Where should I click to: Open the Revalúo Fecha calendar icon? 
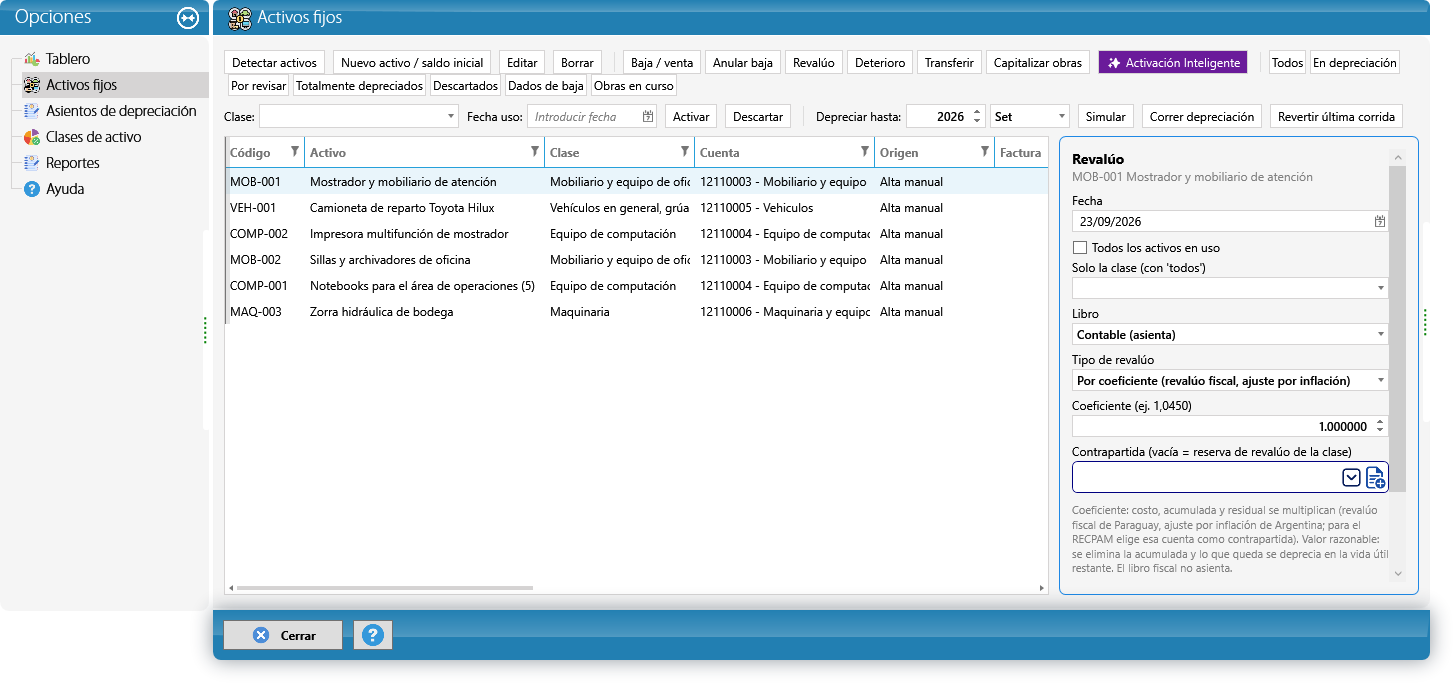(1380, 221)
